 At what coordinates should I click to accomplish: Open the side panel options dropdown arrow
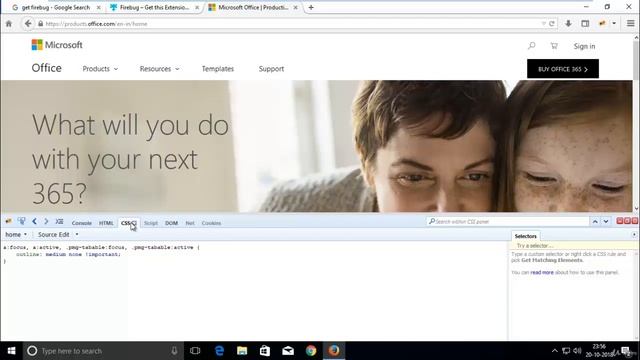[634, 235]
